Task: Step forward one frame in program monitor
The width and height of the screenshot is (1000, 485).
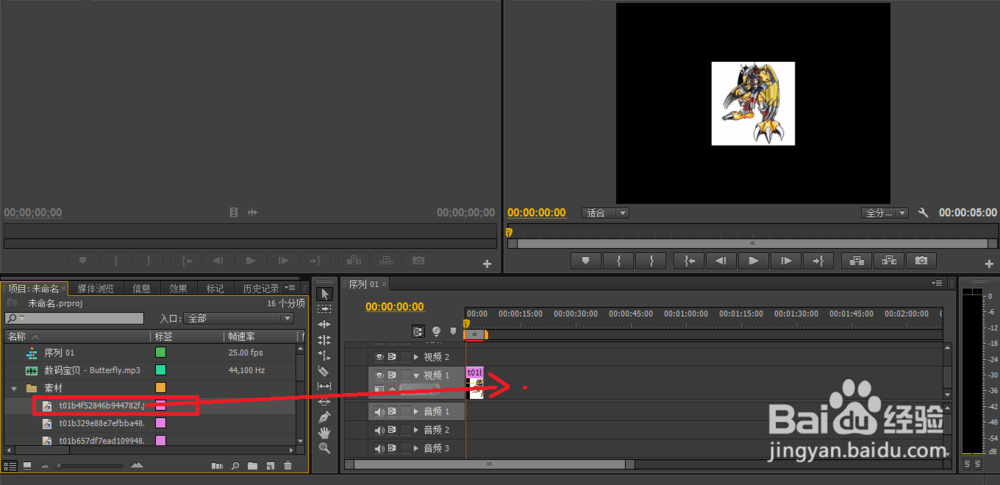Action: pyautogui.click(x=786, y=260)
